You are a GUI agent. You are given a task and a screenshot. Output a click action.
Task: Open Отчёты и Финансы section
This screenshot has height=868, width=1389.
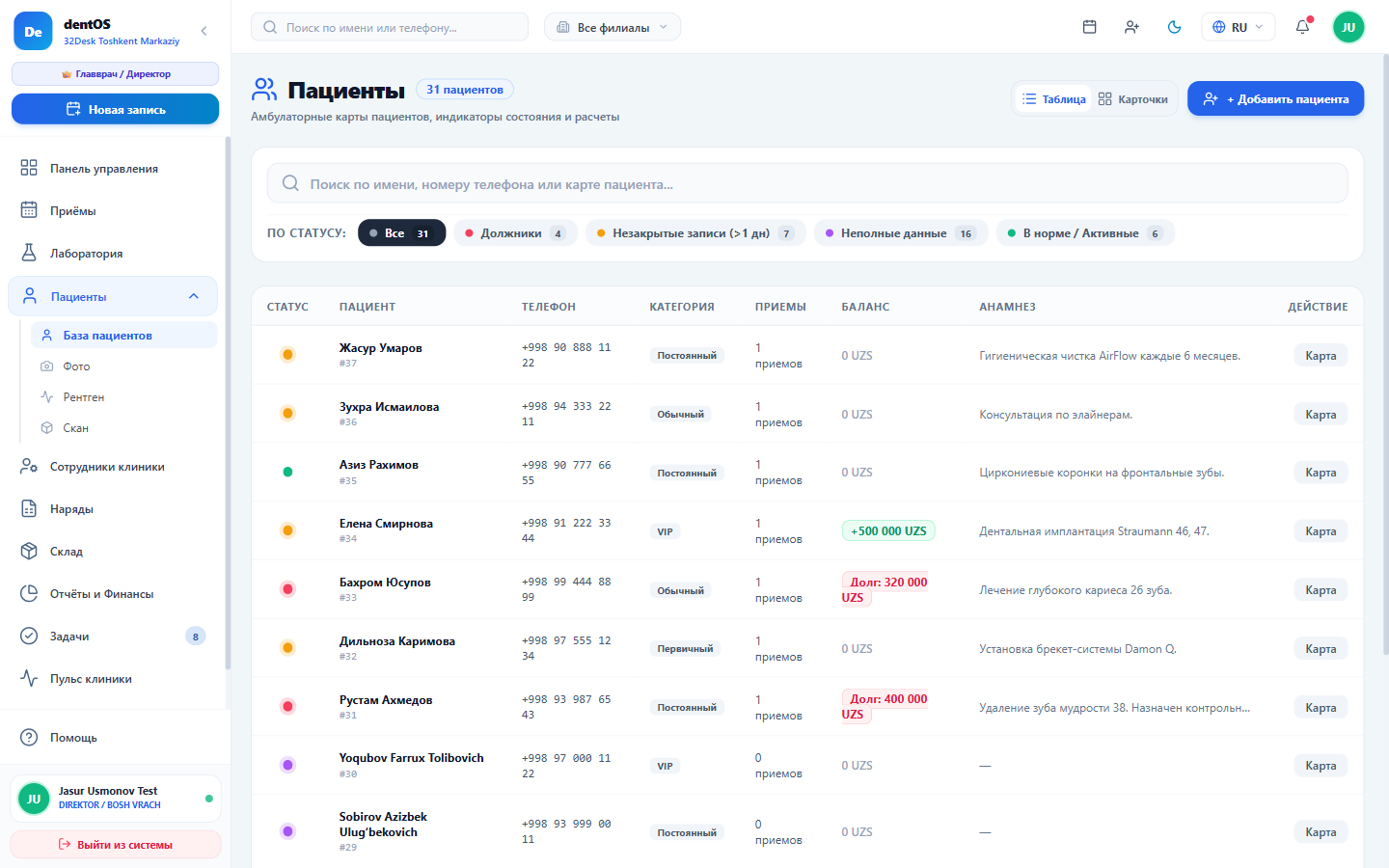click(x=114, y=594)
